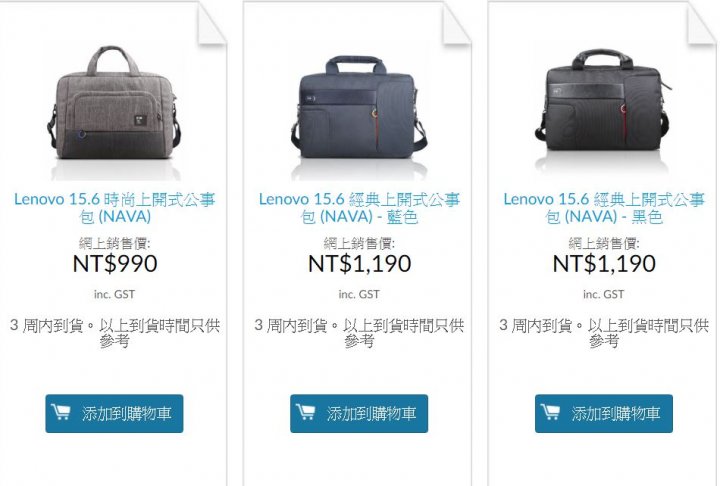
Task: Open the 經典上開式公事包 黑色 product link
Action: pos(604,208)
